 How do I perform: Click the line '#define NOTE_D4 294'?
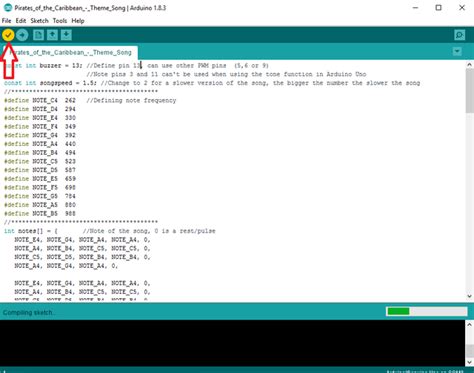(x=40, y=109)
